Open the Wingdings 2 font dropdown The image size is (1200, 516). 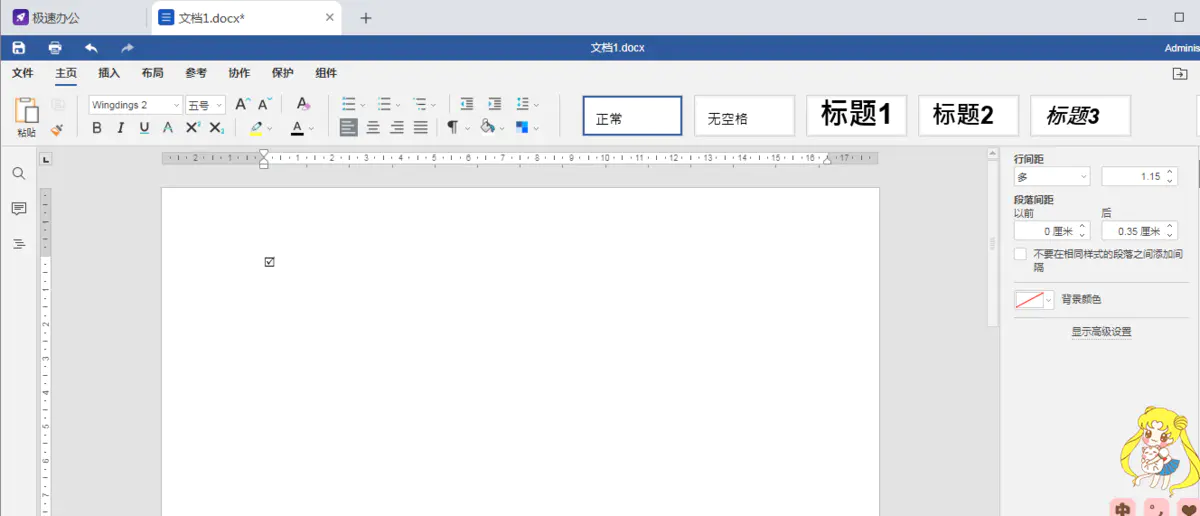[135, 105]
